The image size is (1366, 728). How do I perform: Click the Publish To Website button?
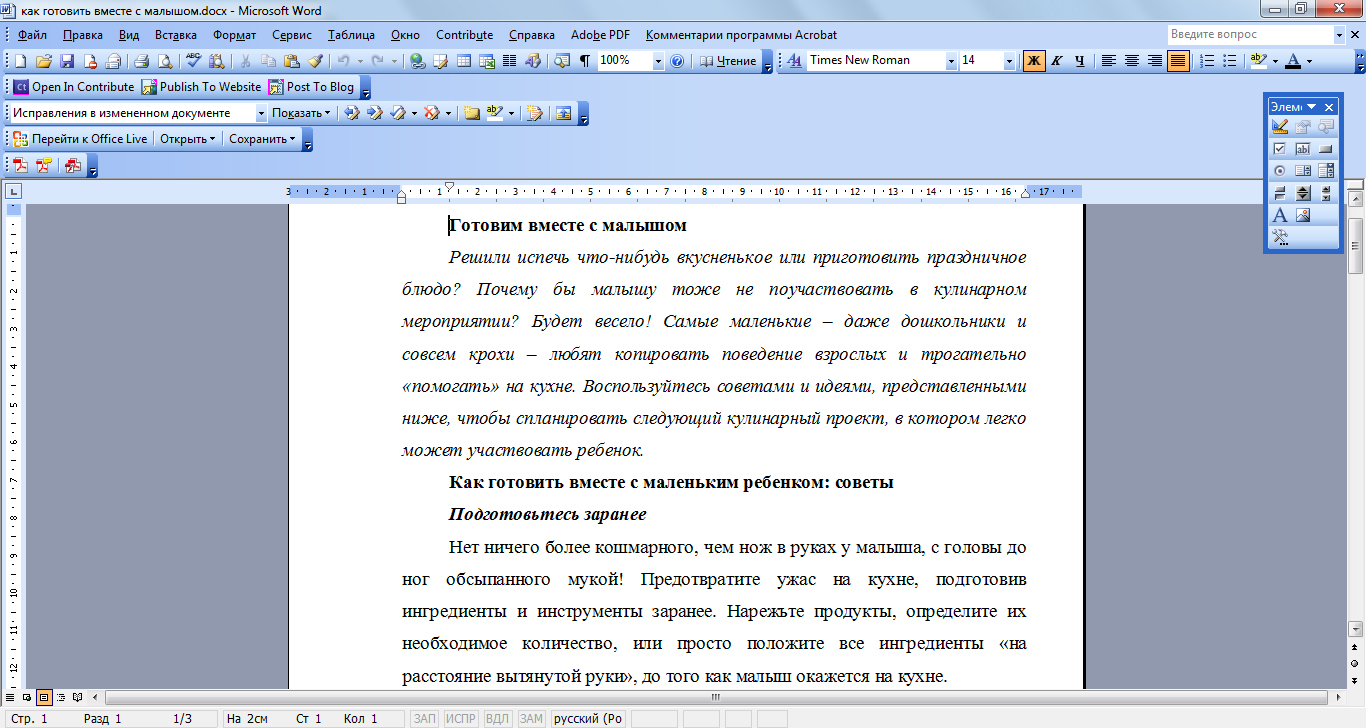tap(201, 87)
